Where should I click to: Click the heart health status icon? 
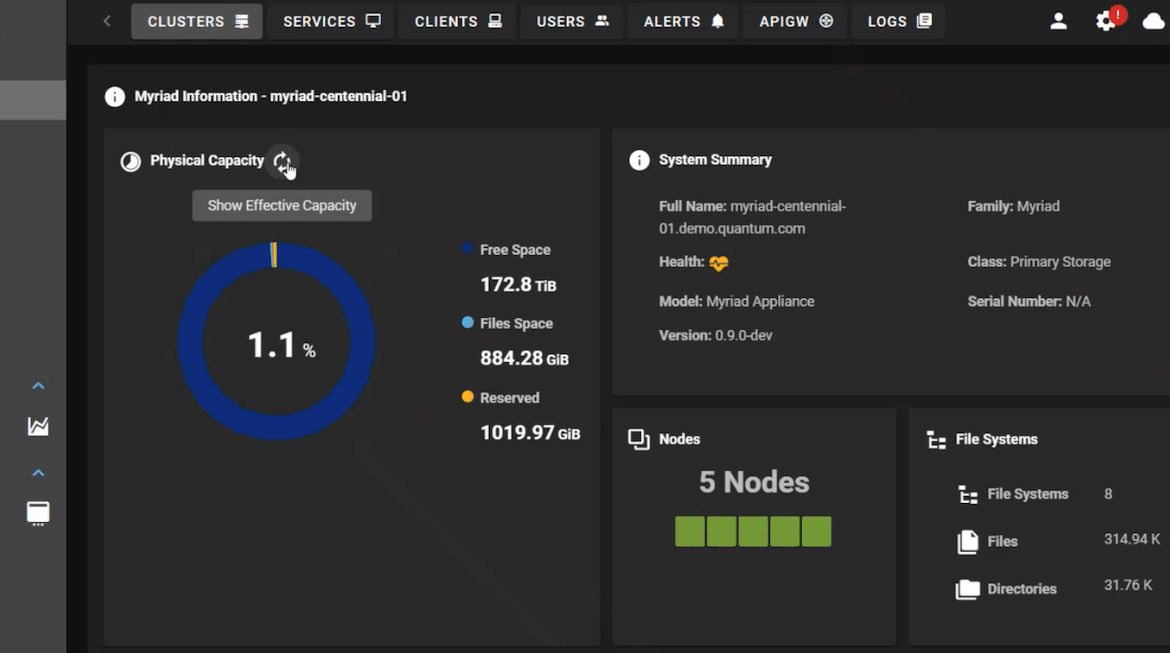coord(719,263)
